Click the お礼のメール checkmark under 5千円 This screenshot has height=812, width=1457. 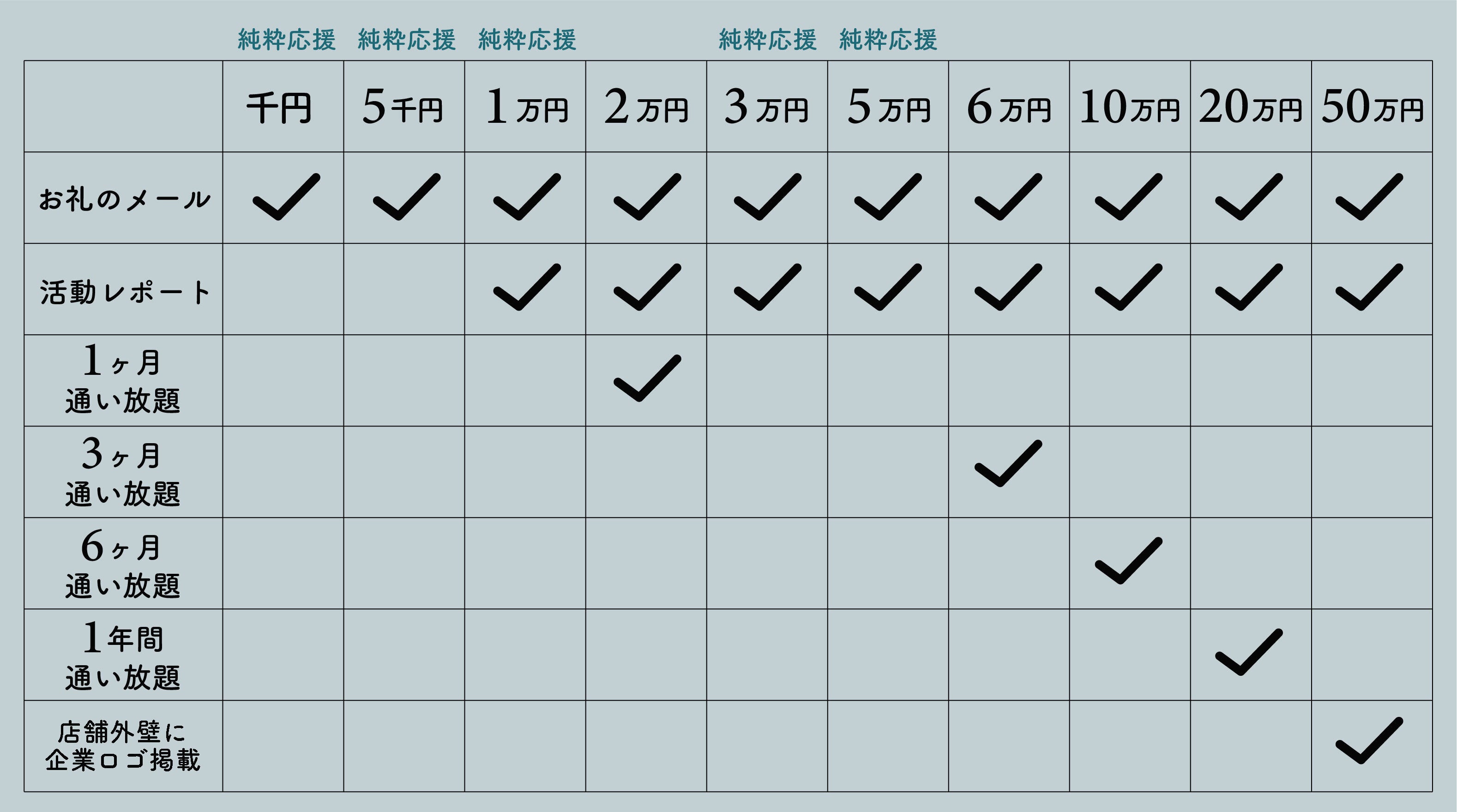click(x=406, y=197)
